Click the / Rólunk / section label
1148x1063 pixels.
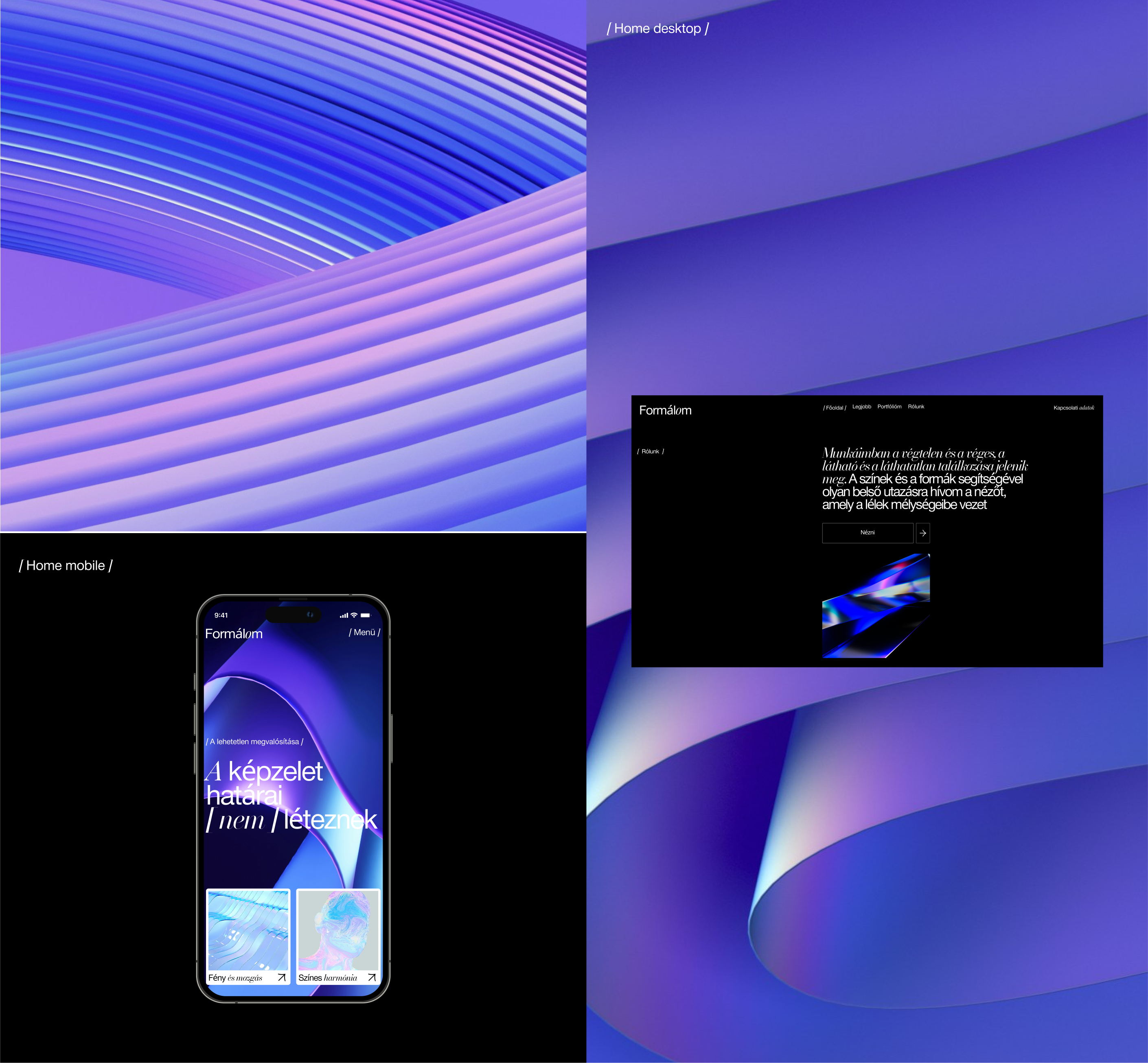coord(650,452)
